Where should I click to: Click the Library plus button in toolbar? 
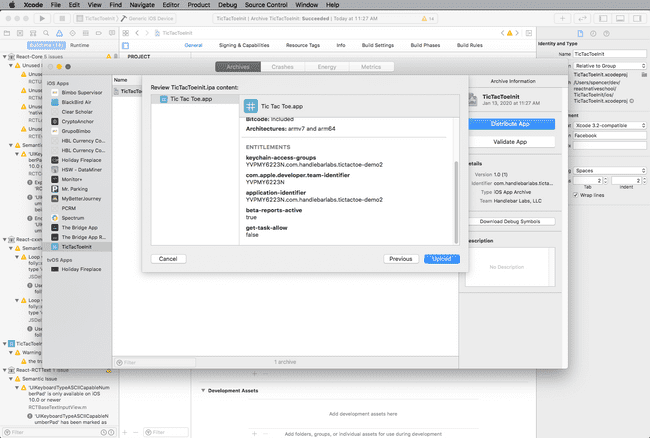pyautogui.click(x=563, y=18)
